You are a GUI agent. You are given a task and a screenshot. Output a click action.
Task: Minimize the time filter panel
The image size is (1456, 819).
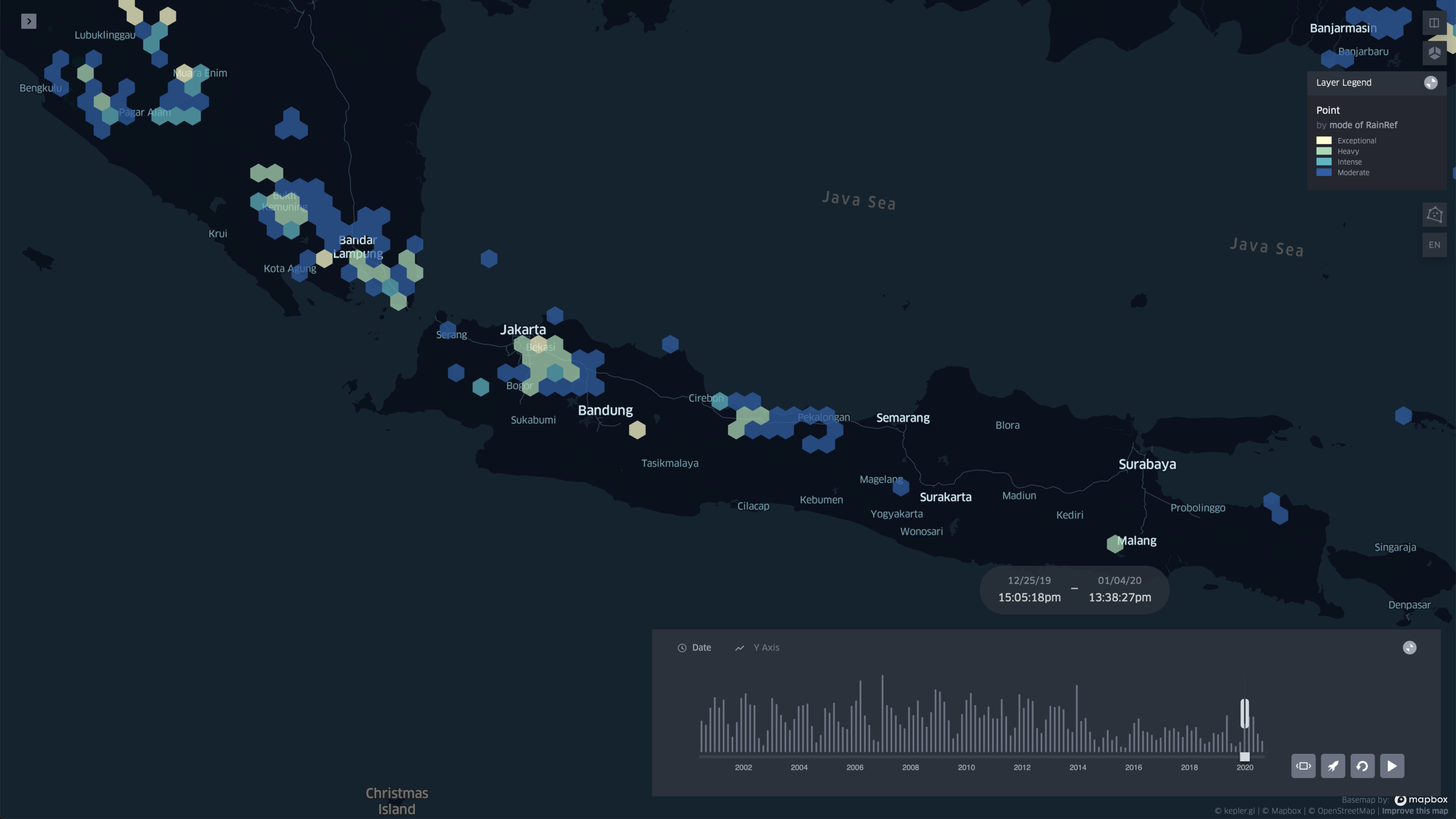pos(1409,648)
